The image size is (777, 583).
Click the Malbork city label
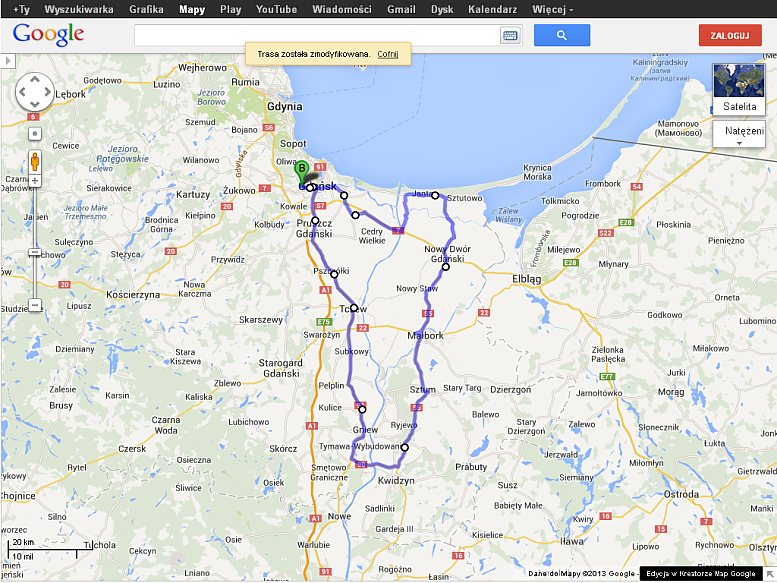[x=425, y=335]
